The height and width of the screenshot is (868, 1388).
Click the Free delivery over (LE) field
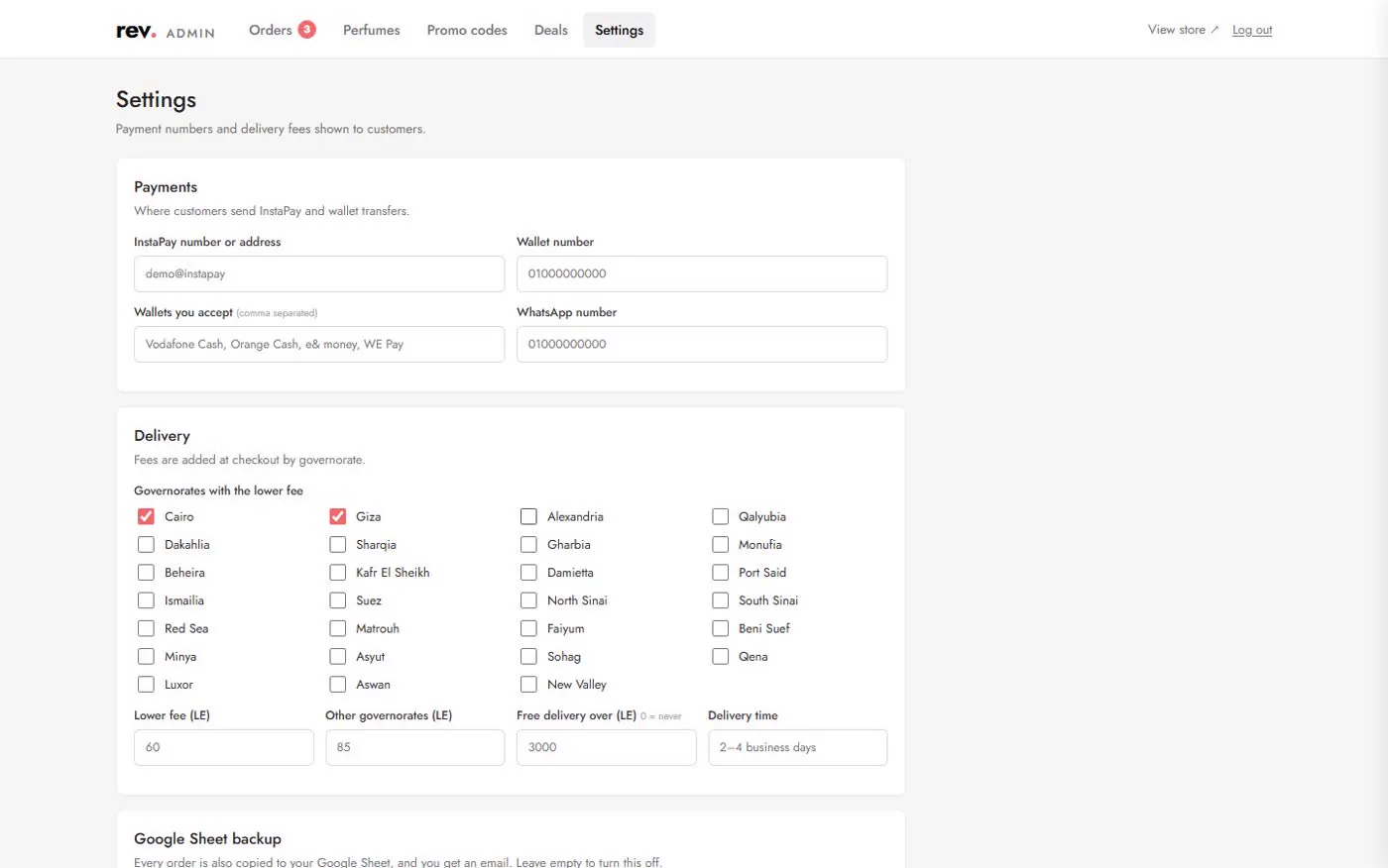click(x=607, y=747)
